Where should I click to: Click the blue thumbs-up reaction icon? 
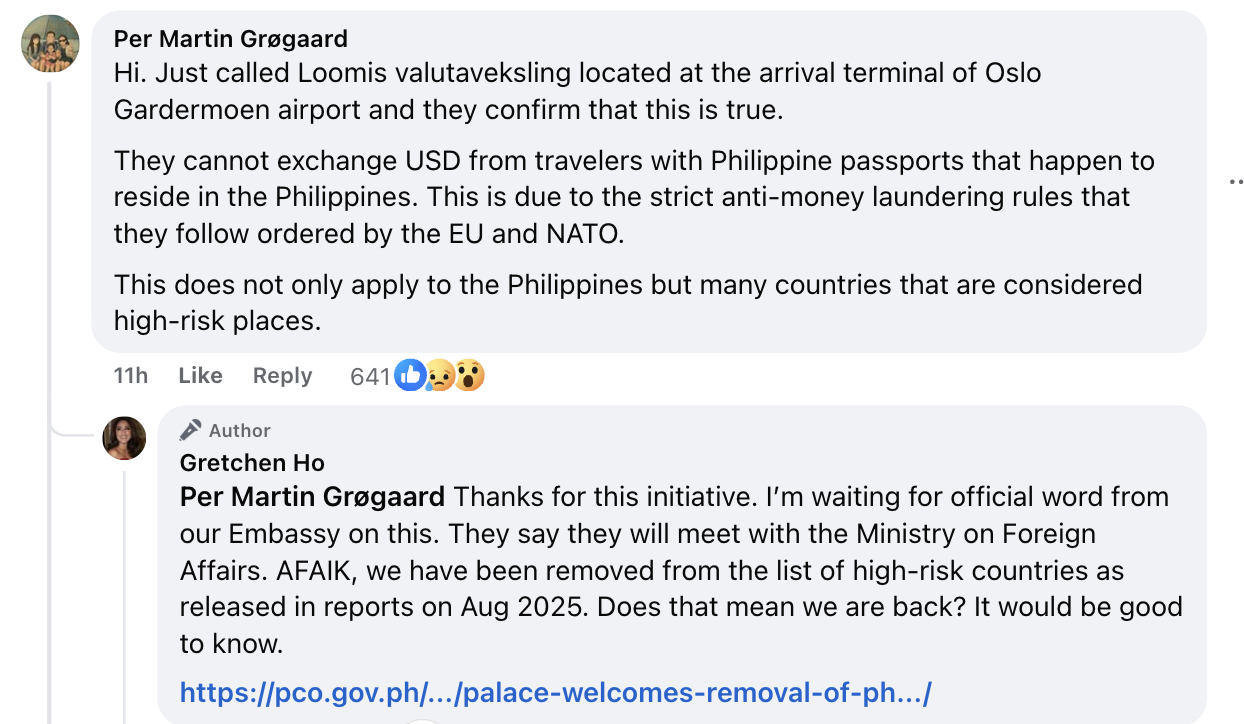(x=410, y=376)
